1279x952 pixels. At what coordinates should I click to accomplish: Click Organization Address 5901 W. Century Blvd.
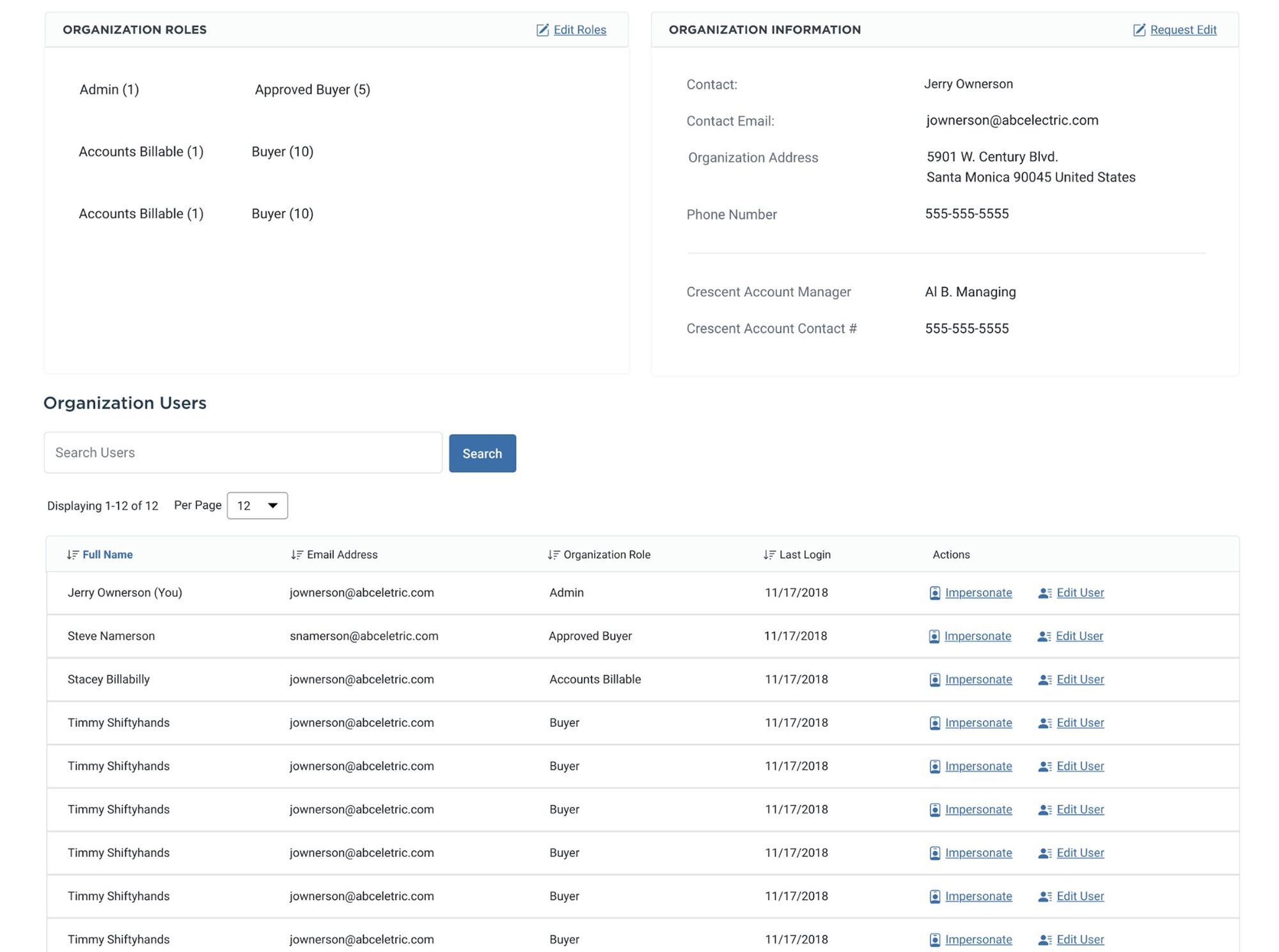point(992,157)
